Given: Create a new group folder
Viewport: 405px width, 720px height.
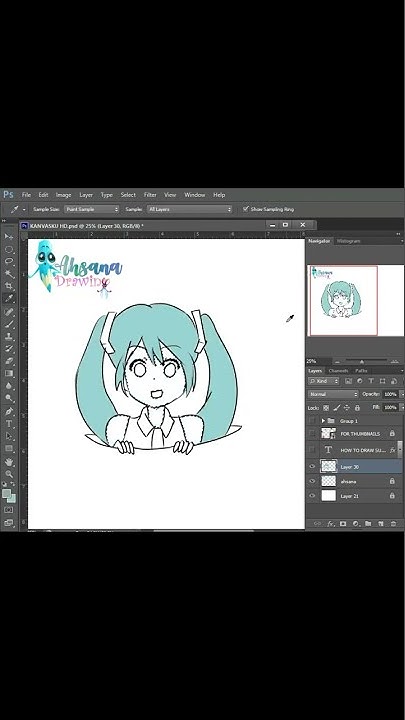Looking at the screenshot, I should pyautogui.click(x=368, y=523).
